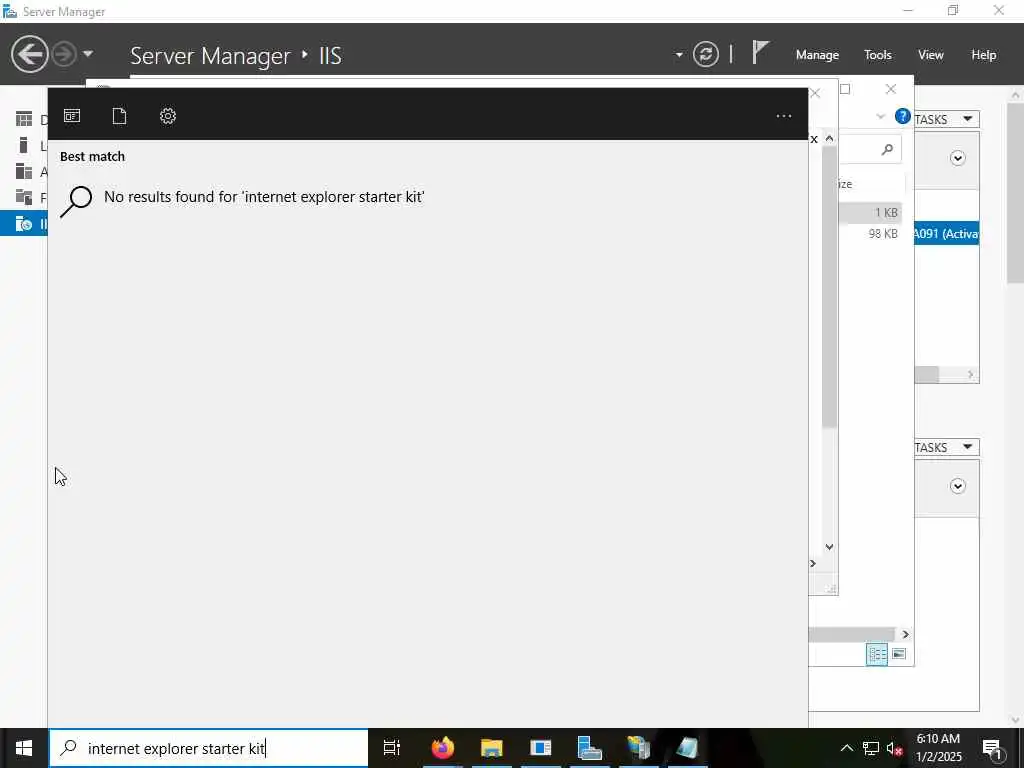
Task: Open the Manage menu
Action: coord(817,55)
